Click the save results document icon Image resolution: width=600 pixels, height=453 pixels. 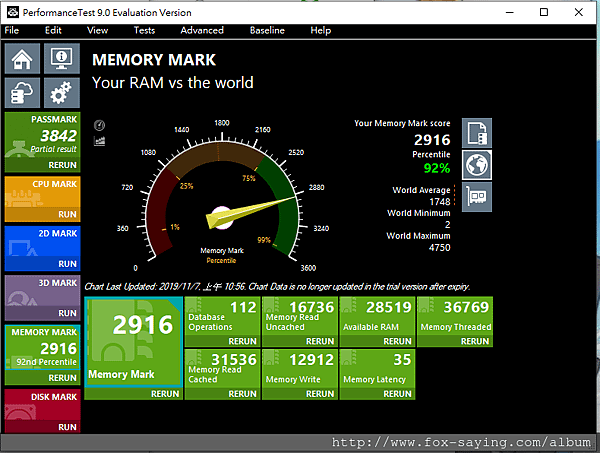[x=477, y=133]
